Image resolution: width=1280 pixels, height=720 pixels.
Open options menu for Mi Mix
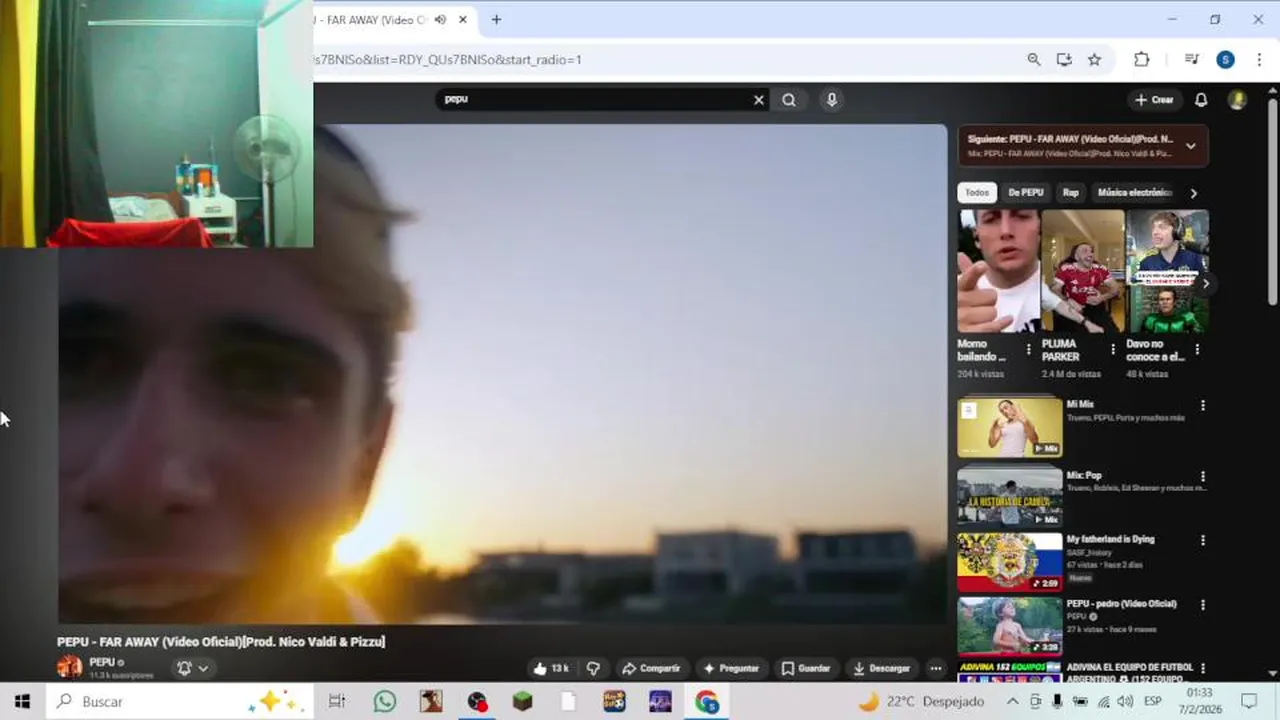click(x=1203, y=406)
